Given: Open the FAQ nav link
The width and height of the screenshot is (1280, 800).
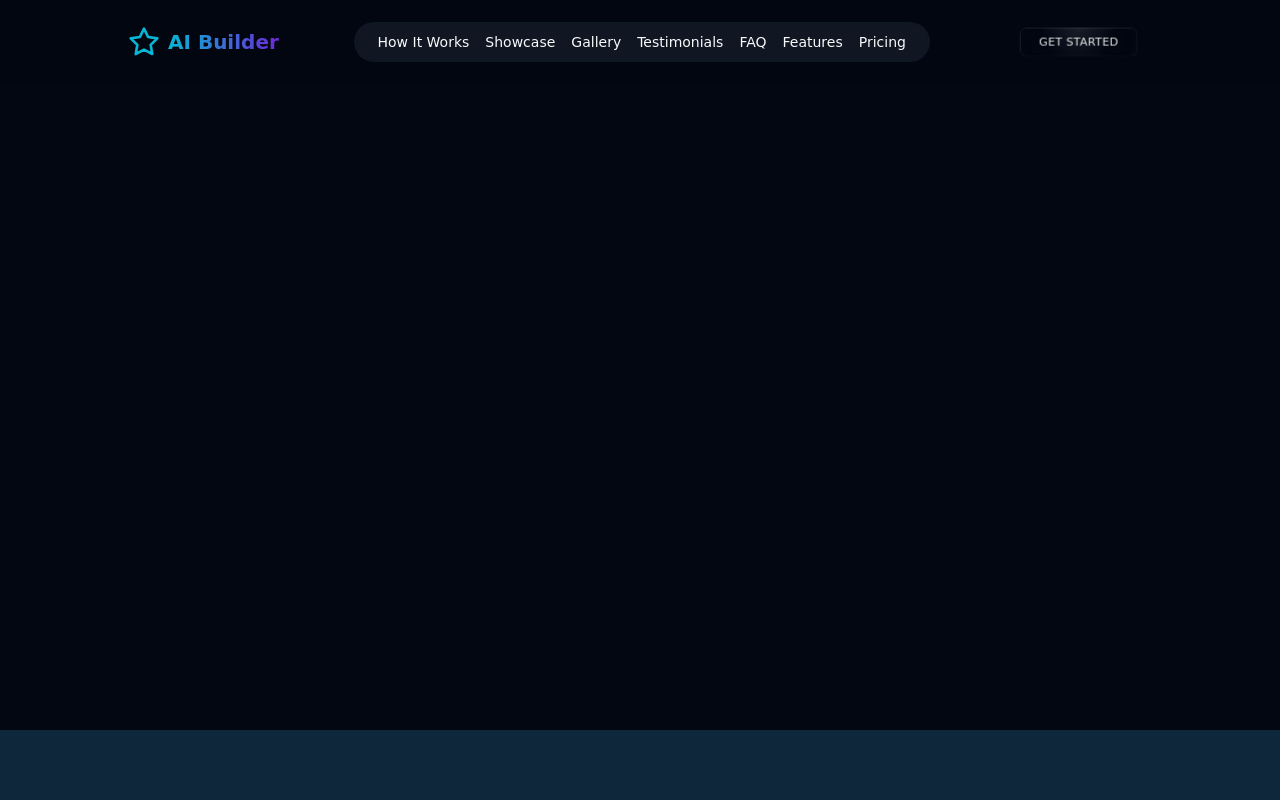Looking at the screenshot, I should 753,42.
